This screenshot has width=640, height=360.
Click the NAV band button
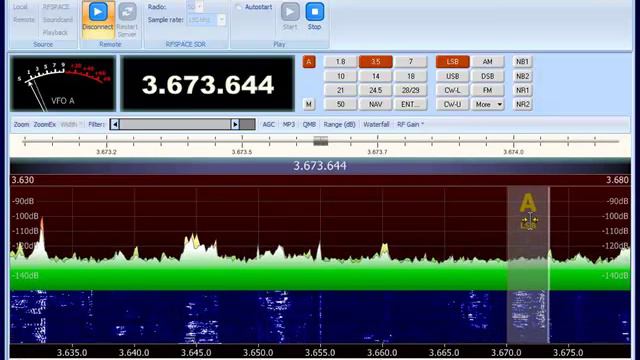376,104
